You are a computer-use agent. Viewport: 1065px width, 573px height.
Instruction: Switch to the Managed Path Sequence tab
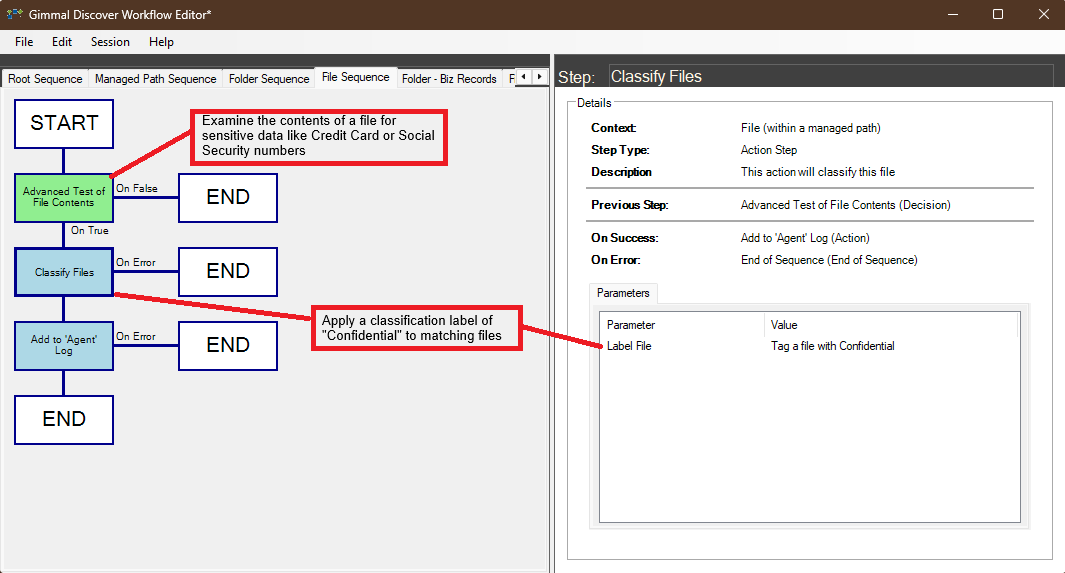pyautogui.click(x=155, y=79)
